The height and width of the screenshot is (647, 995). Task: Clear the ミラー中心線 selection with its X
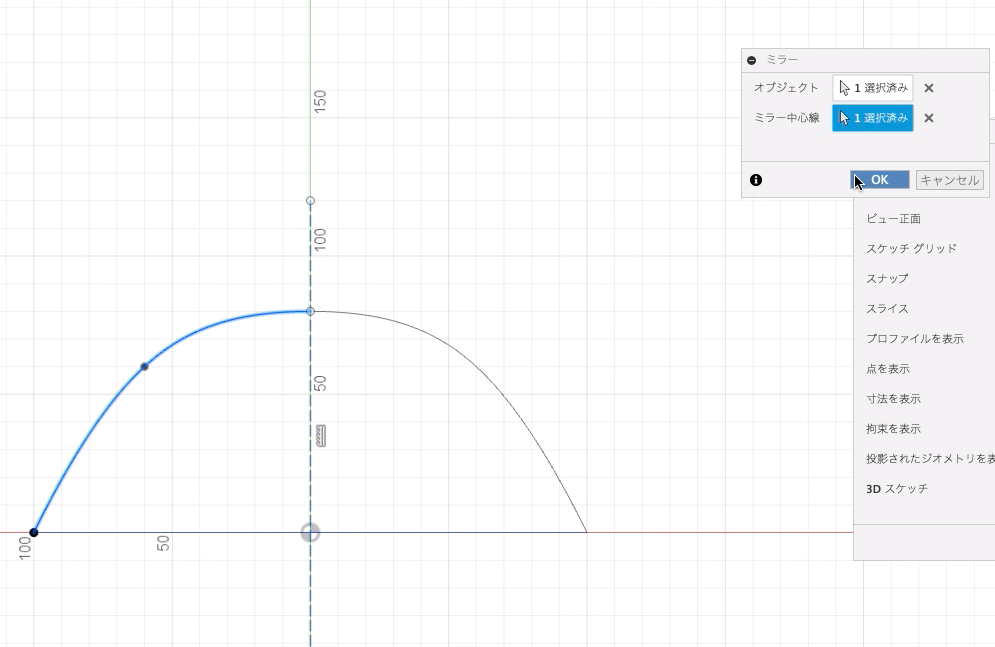point(929,118)
